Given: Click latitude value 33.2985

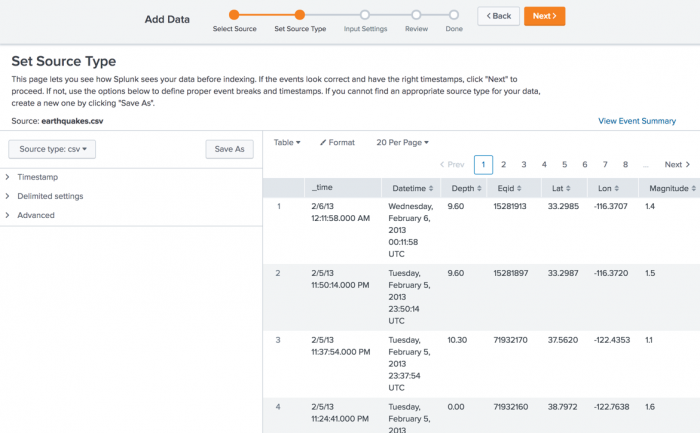Looking at the screenshot, I should (x=563, y=206).
